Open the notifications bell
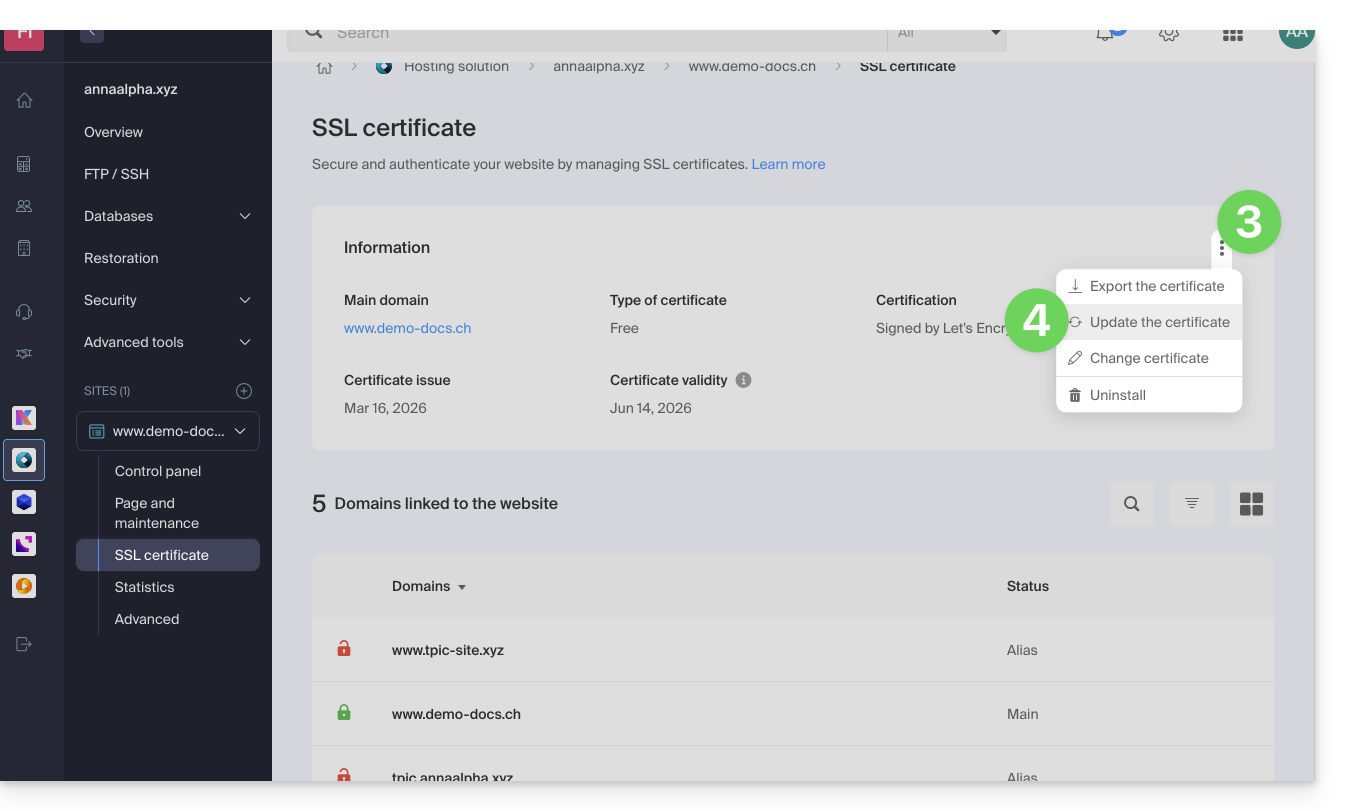 click(x=1105, y=34)
